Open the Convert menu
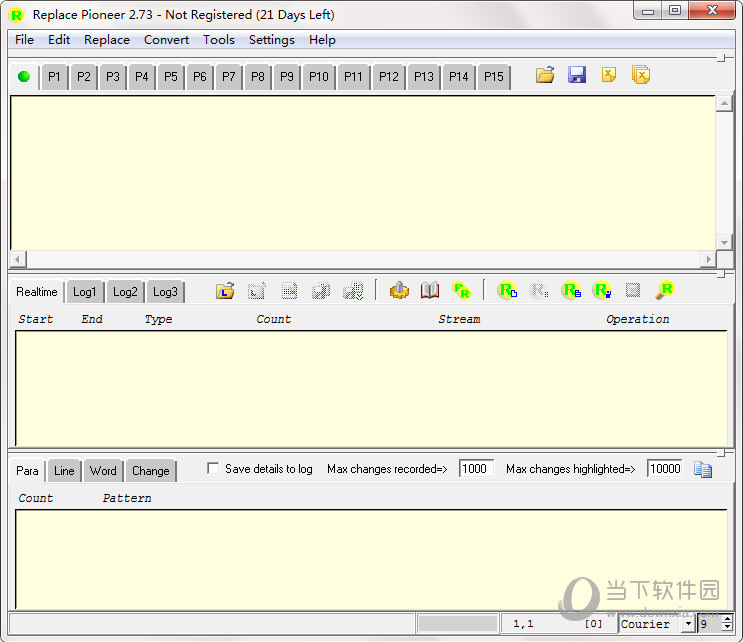The image size is (743, 642). [166, 40]
